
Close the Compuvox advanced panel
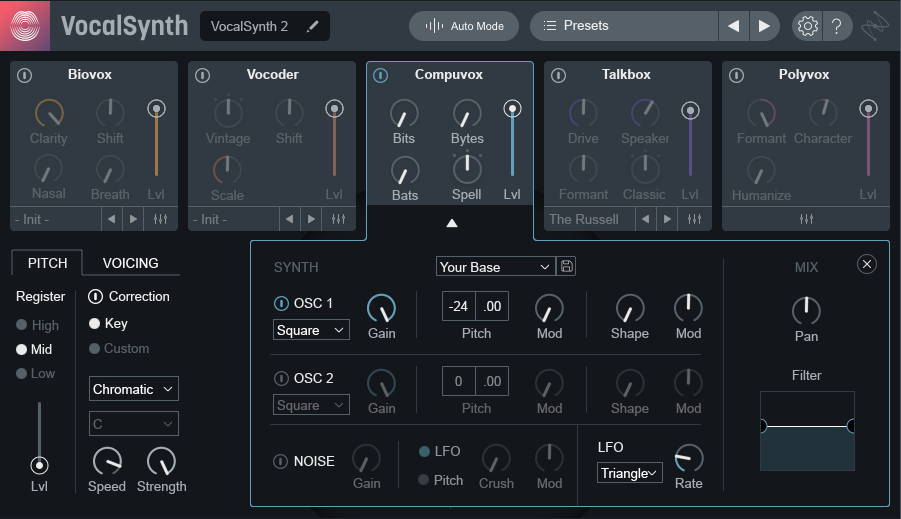tap(867, 264)
